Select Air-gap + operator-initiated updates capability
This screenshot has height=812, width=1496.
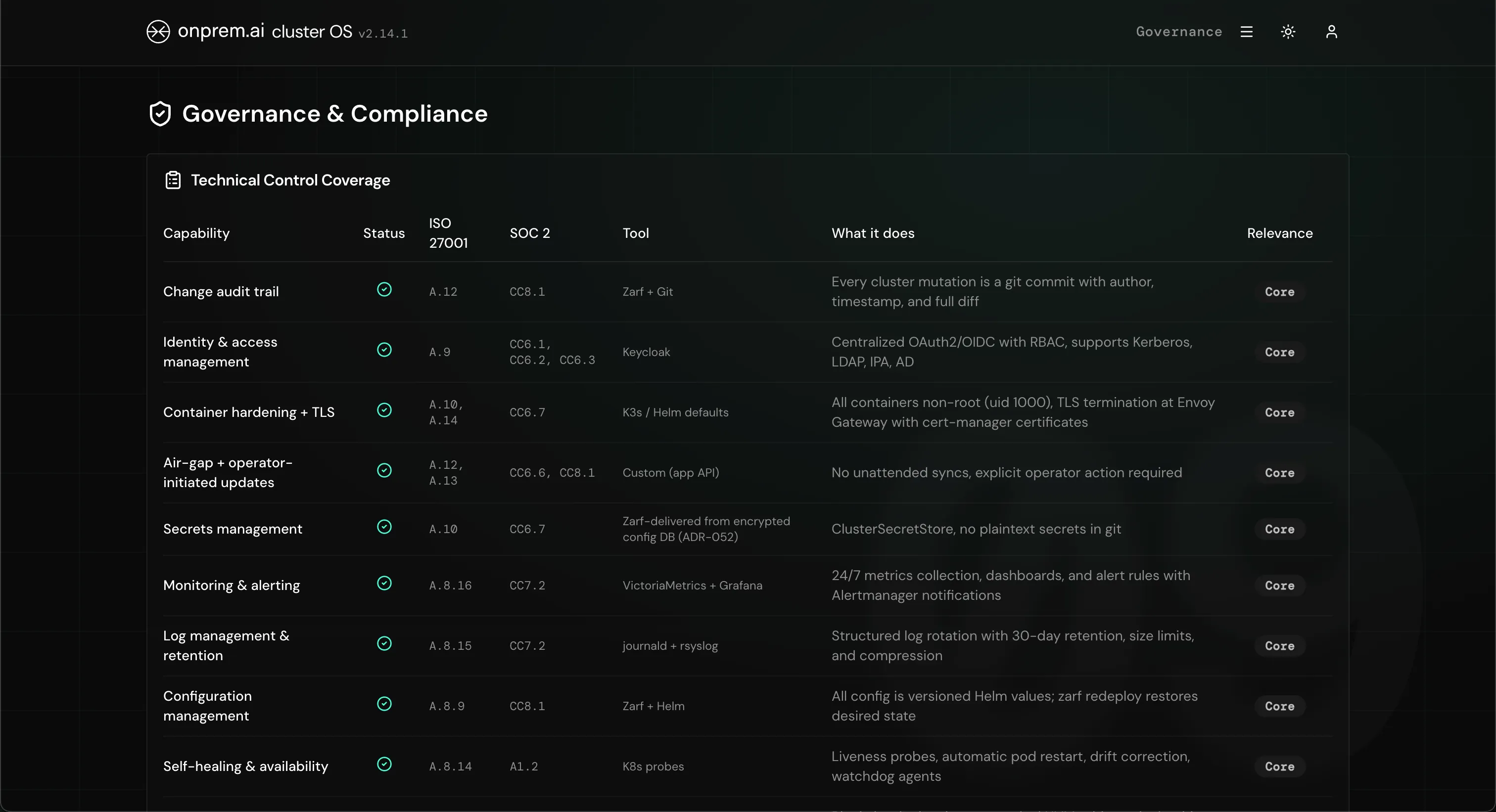(x=228, y=473)
